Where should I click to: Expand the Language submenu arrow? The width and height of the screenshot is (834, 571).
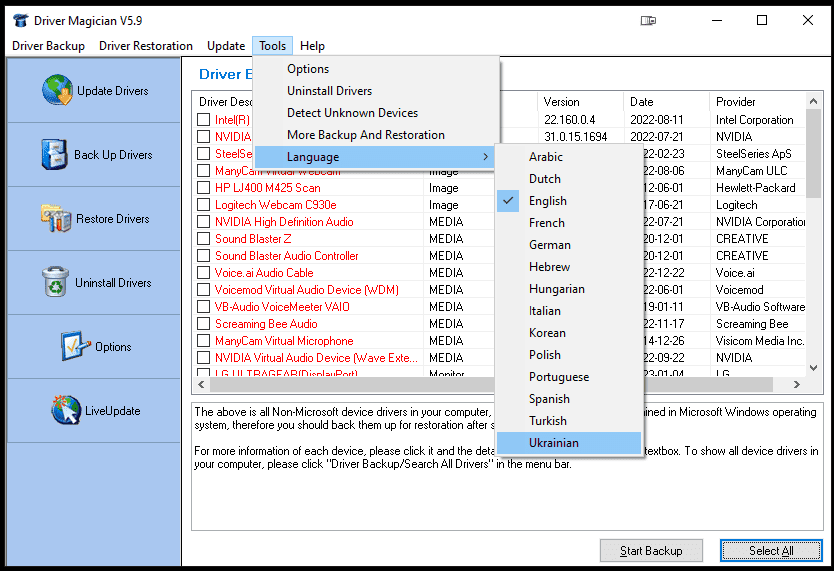[x=485, y=157]
